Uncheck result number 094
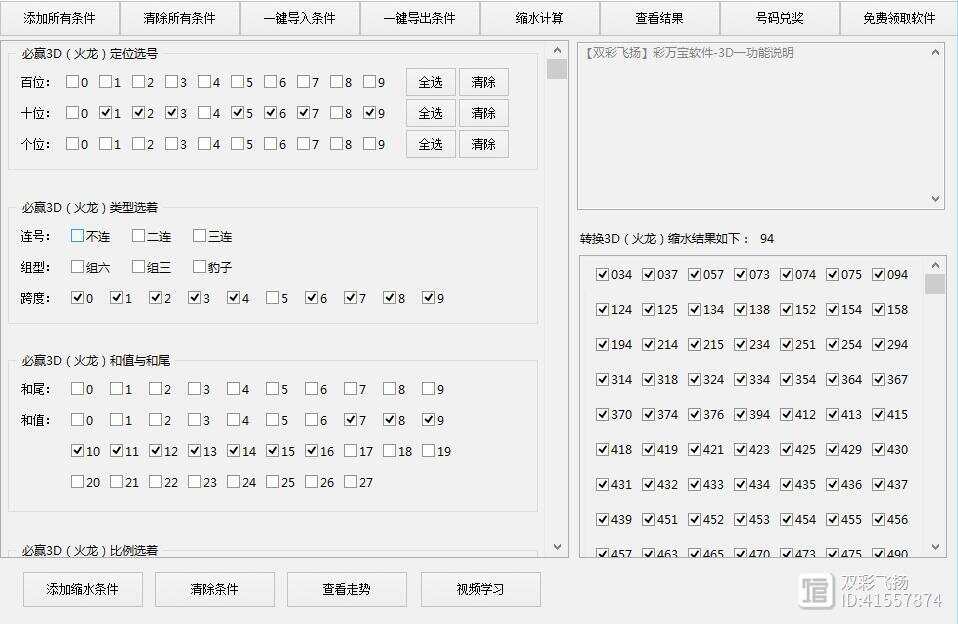958x624 pixels. 879,274
